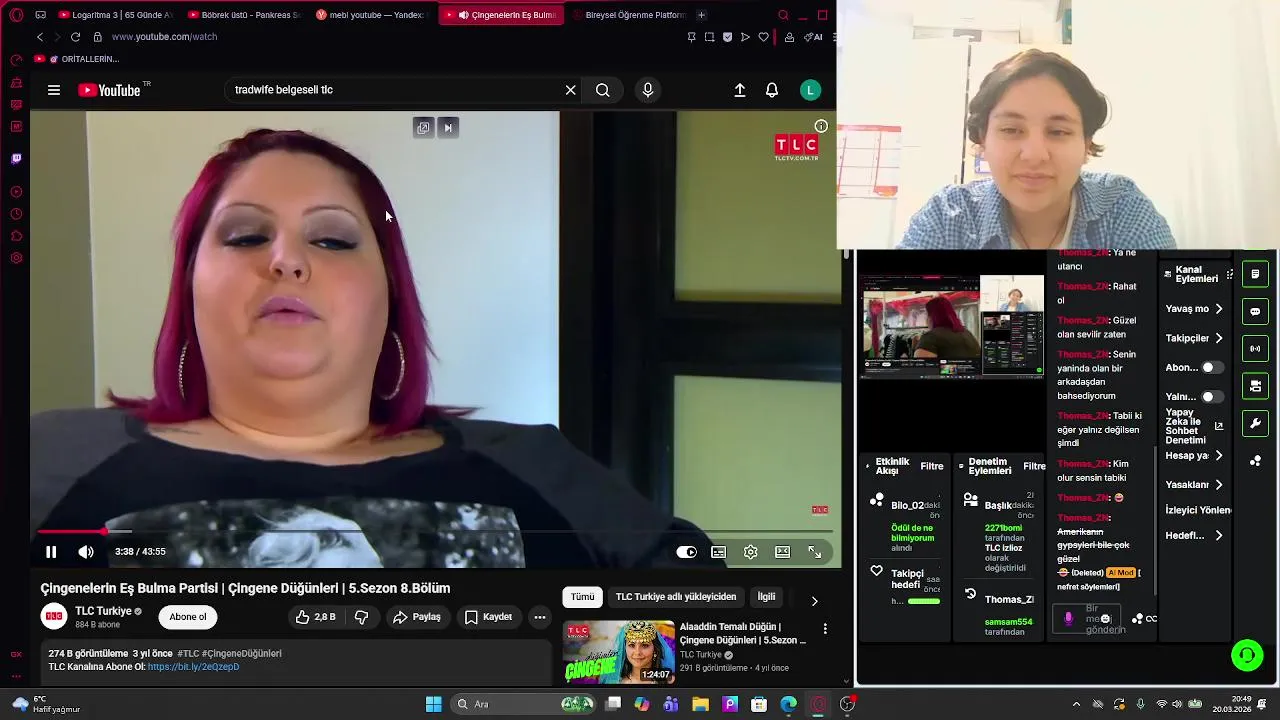Click the Etkinlik Akışı Filtre button
Image resolution: width=1280 pixels, height=720 pixels.
pyautogui.click(x=932, y=466)
